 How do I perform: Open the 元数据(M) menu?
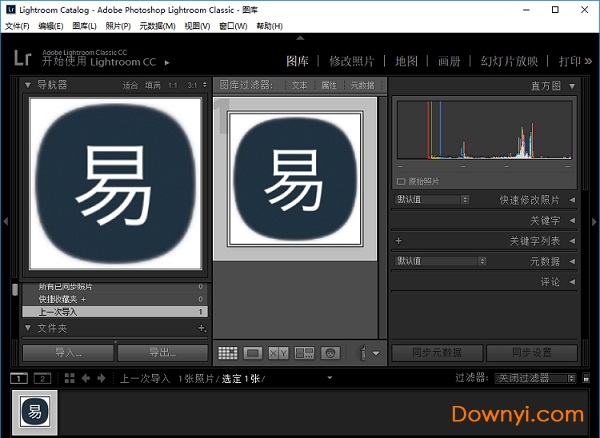click(159, 26)
